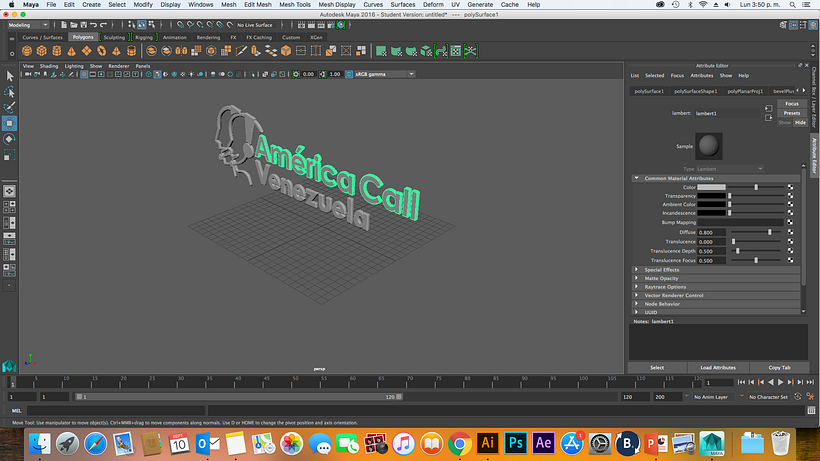Open the Edit Mesh menu
The image size is (820, 461).
(258, 4)
